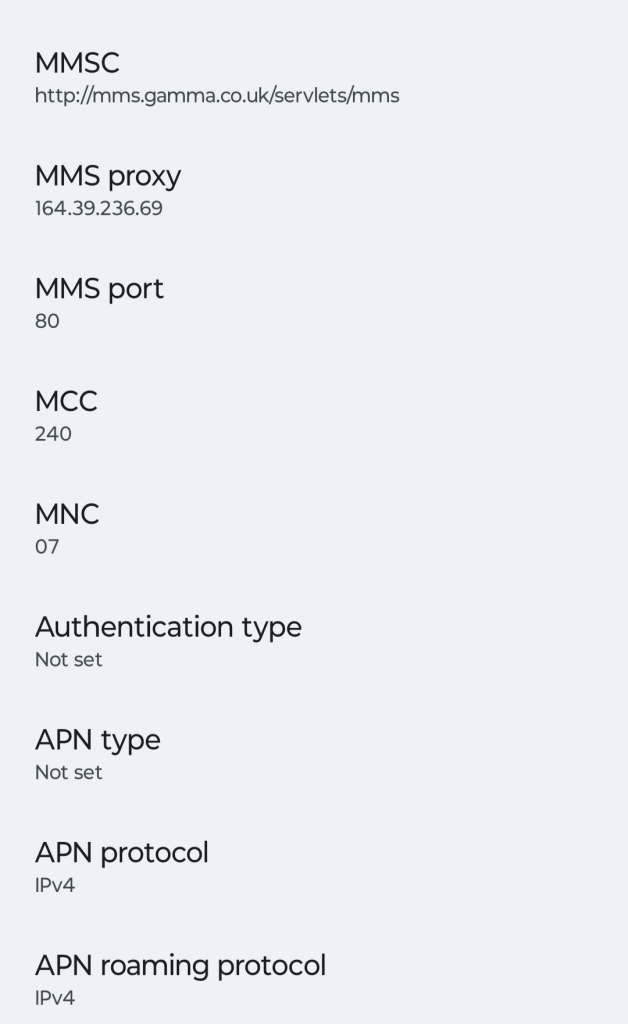Click the Gamma MMS server URL
Viewport: 628px width, 1024px height.
(216, 96)
